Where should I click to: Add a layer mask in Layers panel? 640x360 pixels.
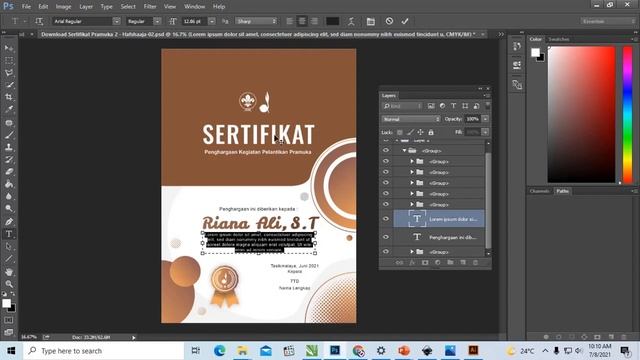425,262
